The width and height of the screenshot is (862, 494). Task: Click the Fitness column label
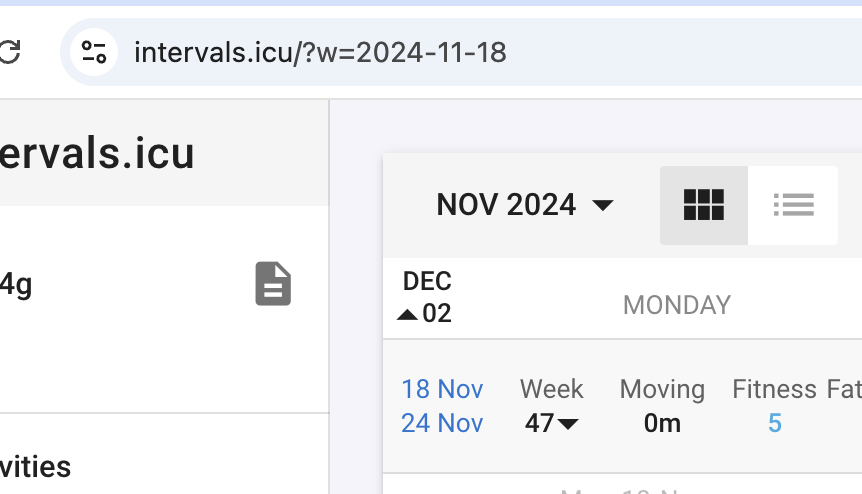tap(774, 389)
